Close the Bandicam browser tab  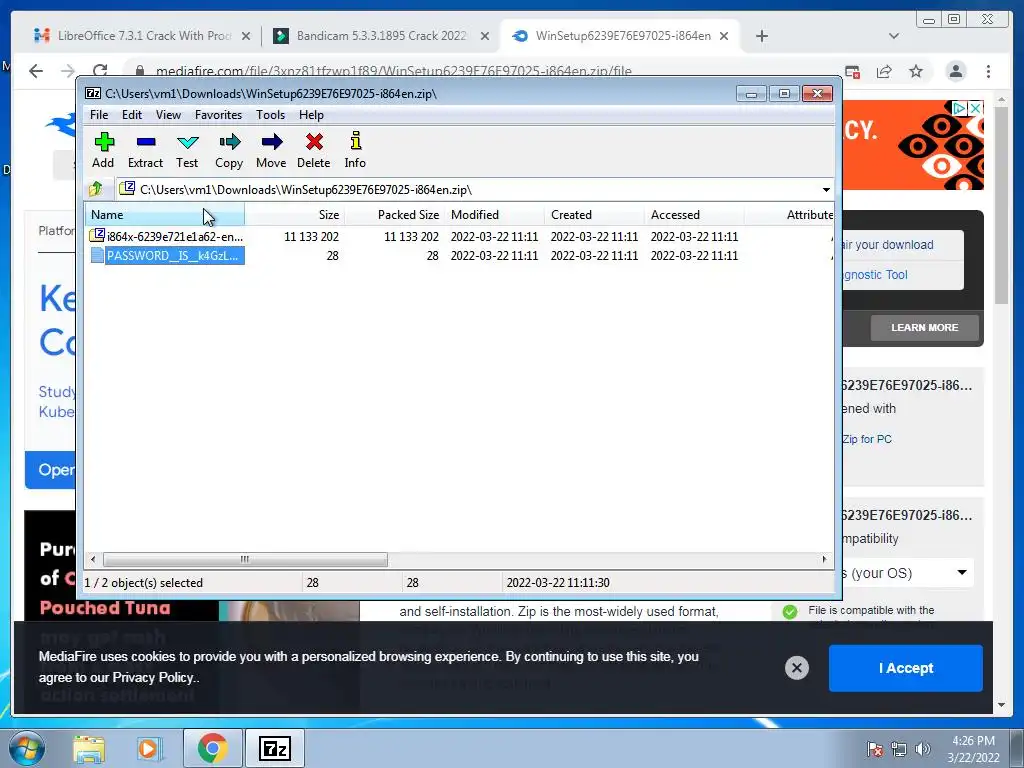(485, 36)
